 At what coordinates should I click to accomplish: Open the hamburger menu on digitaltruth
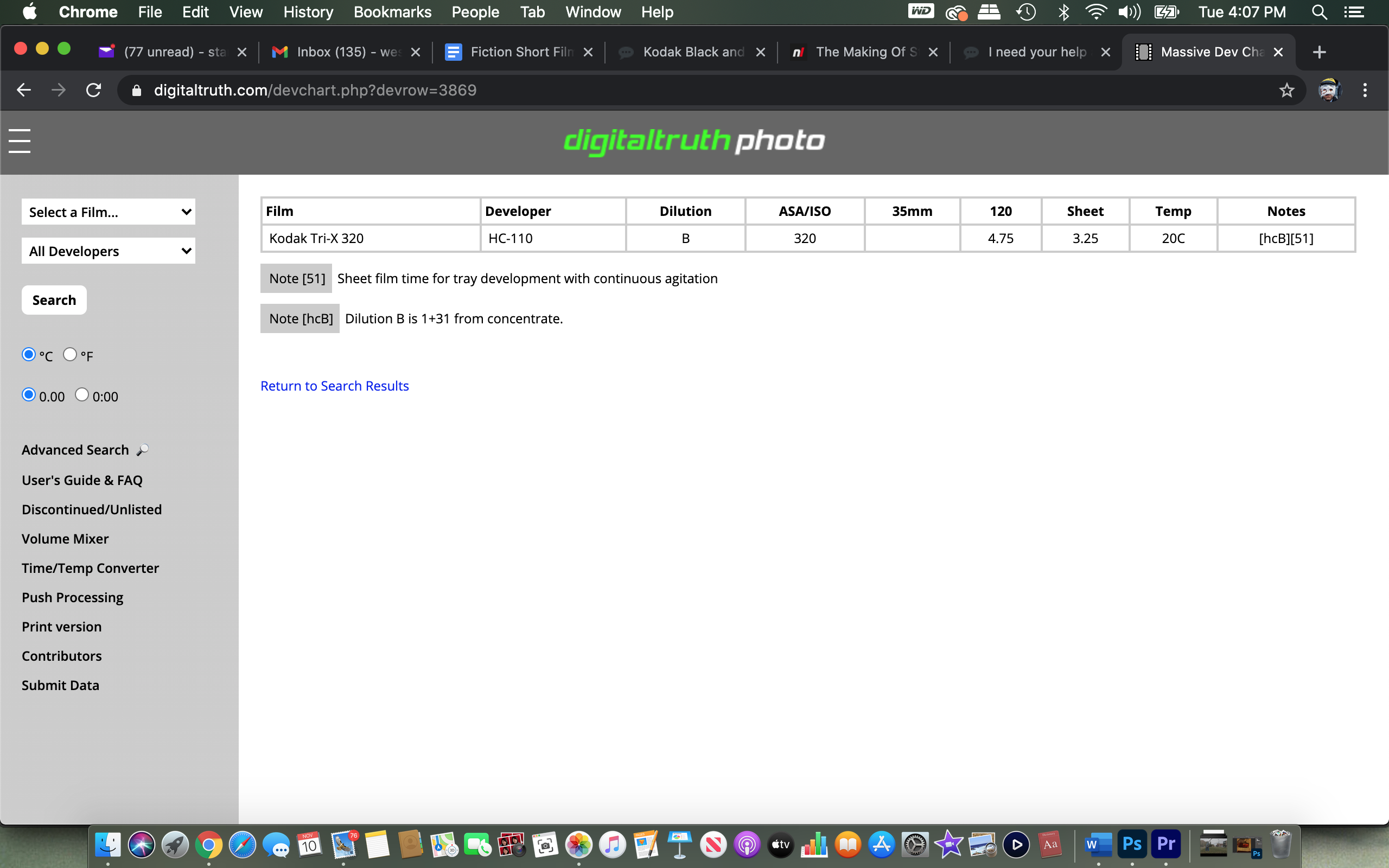point(20,141)
